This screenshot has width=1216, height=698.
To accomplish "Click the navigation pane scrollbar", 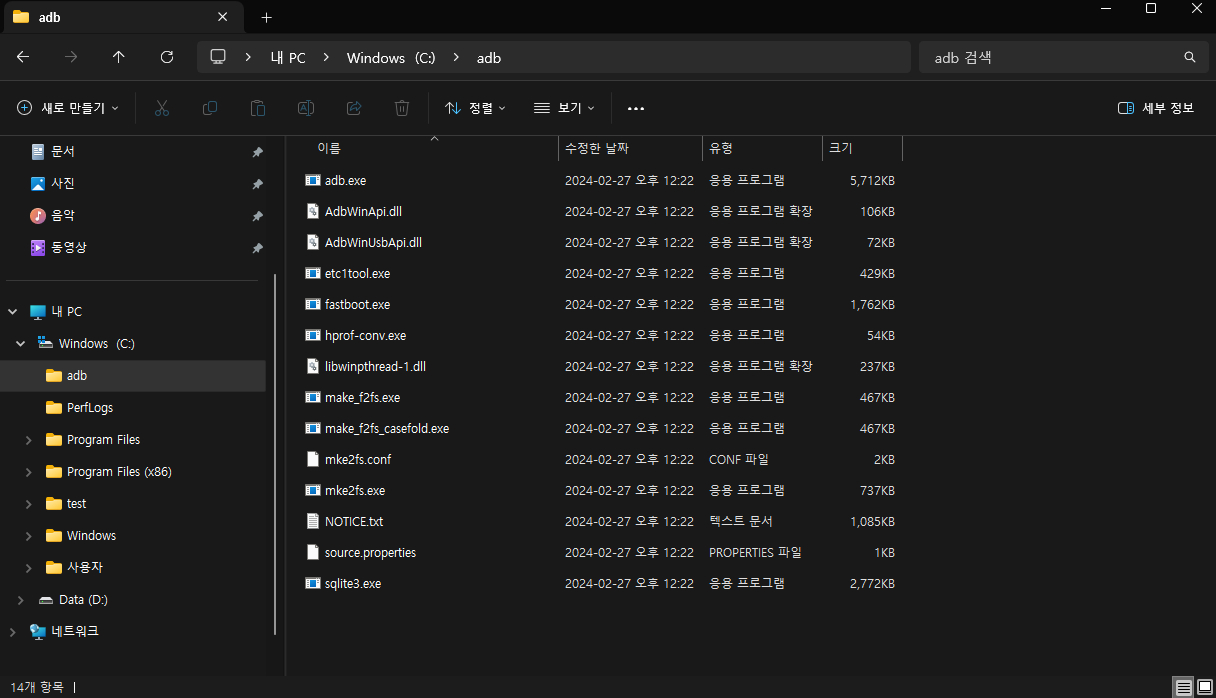I will (275, 455).
